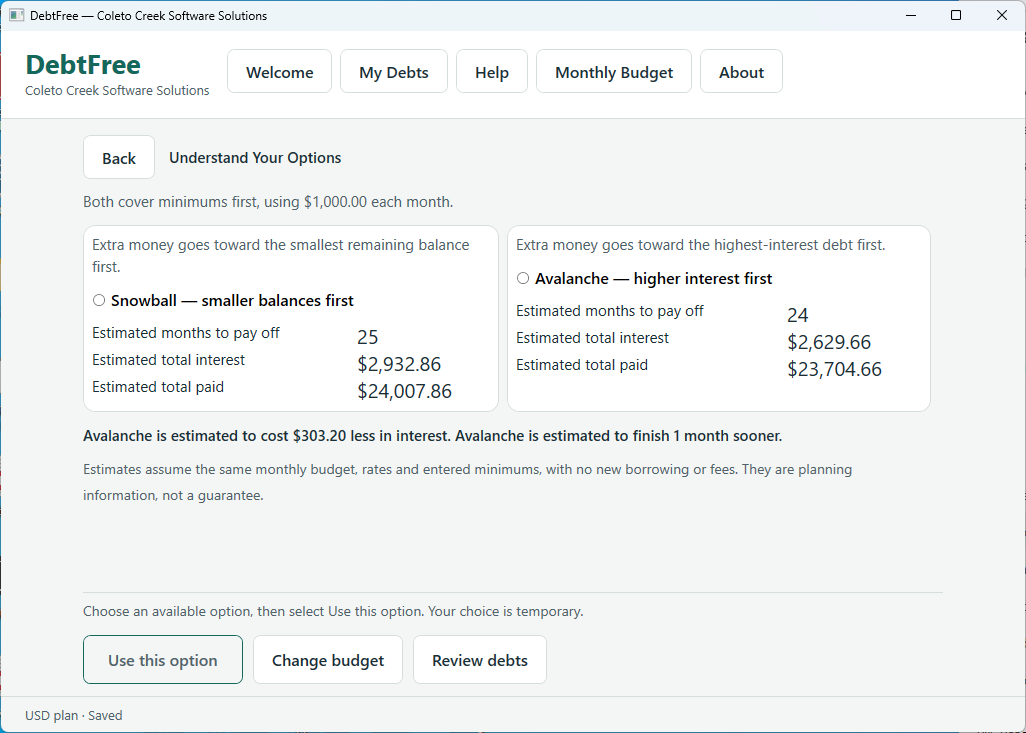
Task: Maximize the DebtFree window
Action: click(x=956, y=15)
